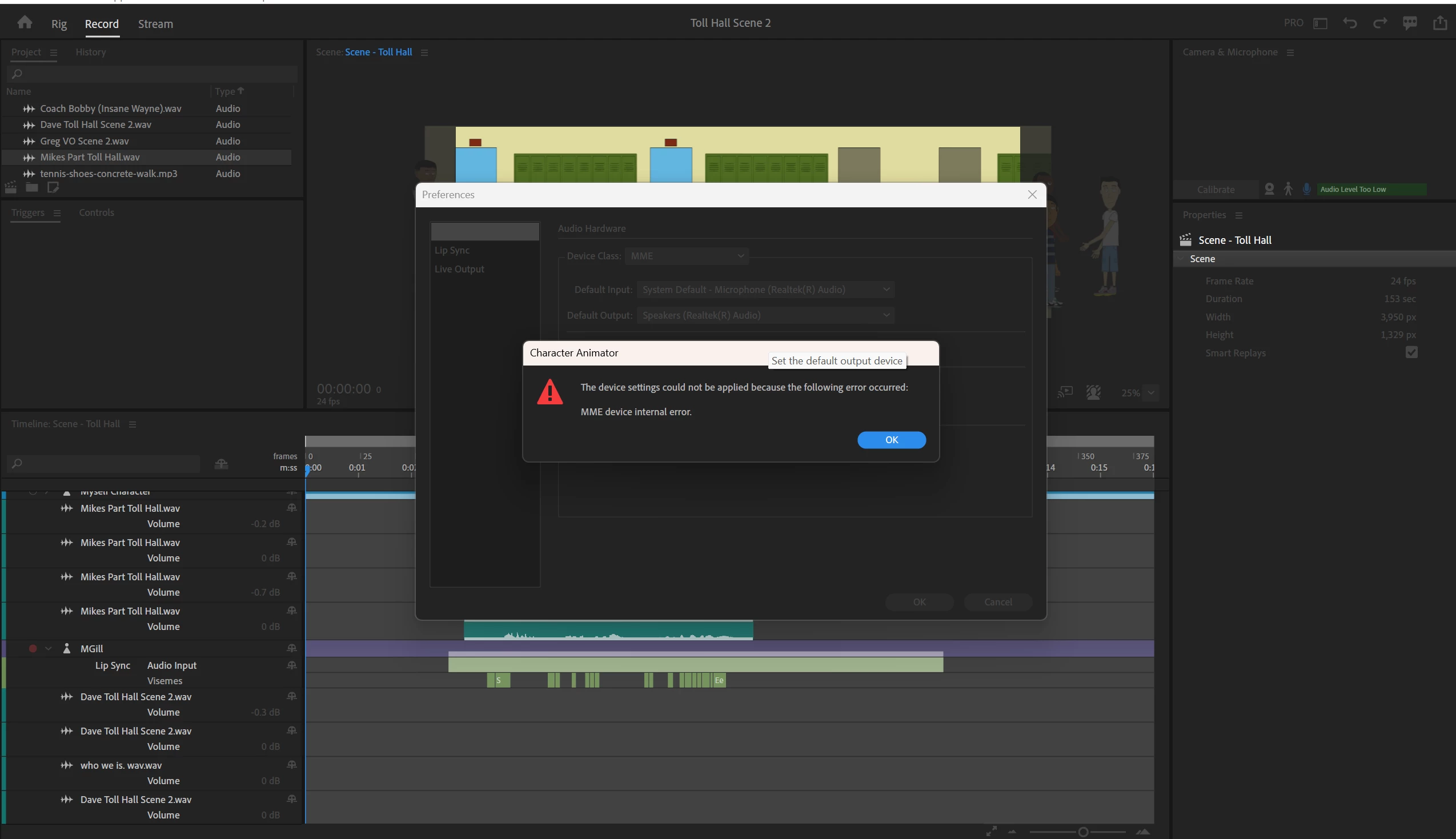Image resolution: width=1456 pixels, height=839 pixels.
Task: Toggle the microphone input icon
Action: click(1306, 189)
